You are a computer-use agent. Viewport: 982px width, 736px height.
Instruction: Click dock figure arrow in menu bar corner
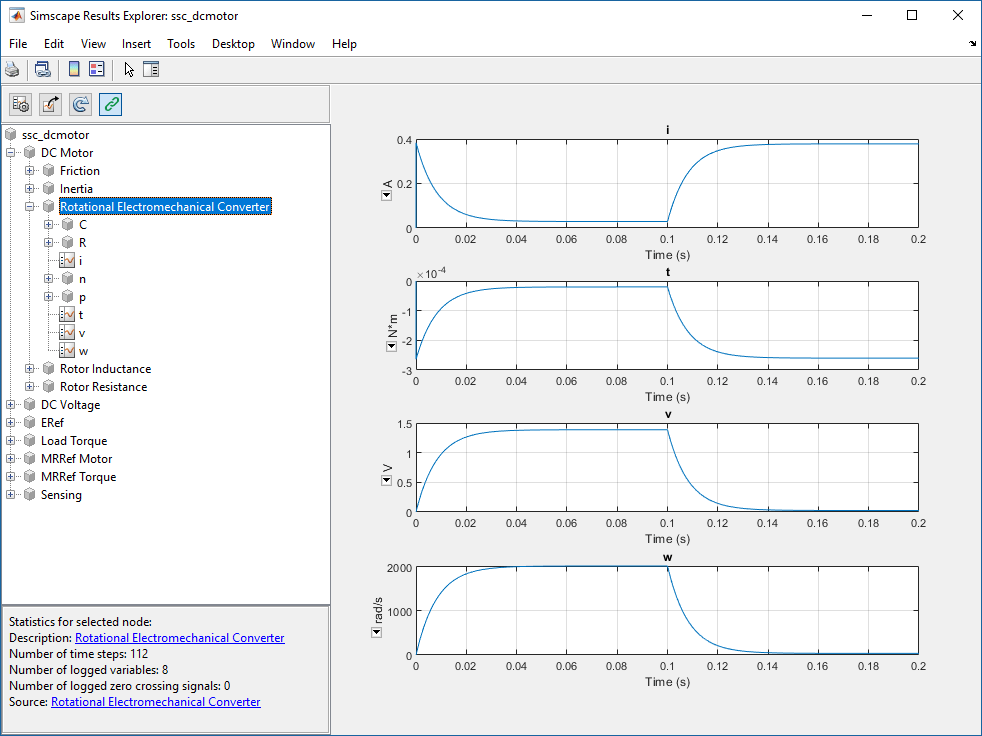972,43
